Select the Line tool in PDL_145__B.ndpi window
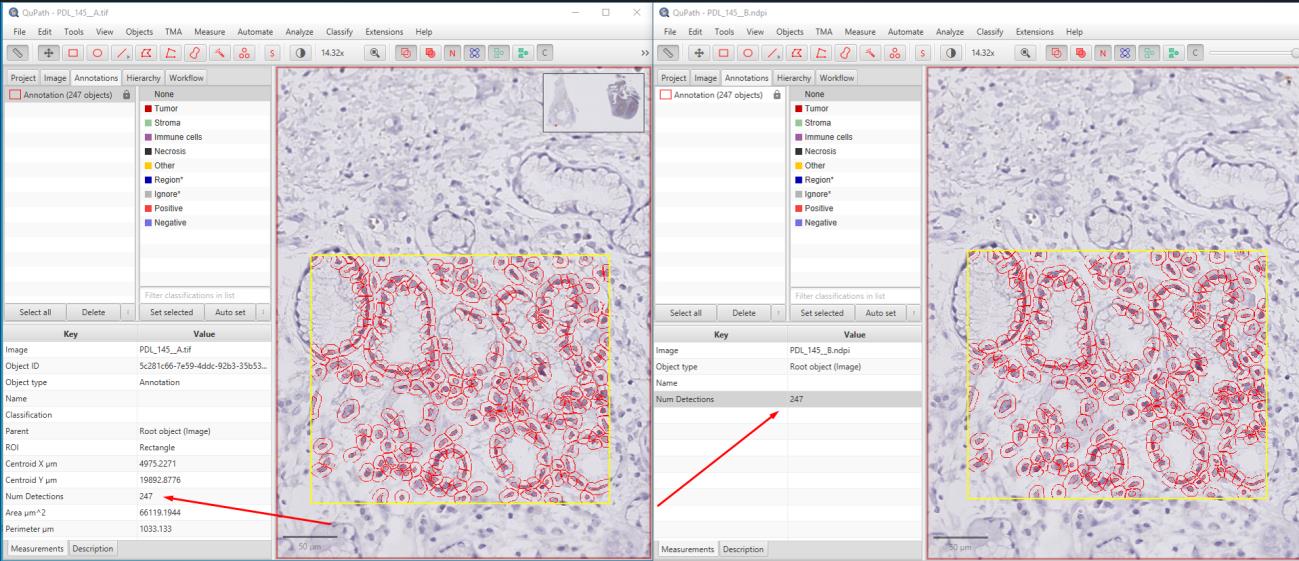Screen dimensions: 1299x561 [772, 51]
